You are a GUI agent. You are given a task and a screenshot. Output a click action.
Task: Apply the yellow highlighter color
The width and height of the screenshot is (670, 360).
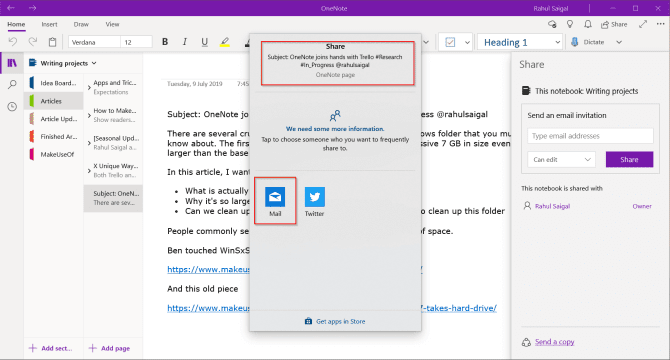pyautogui.click(x=225, y=42)
